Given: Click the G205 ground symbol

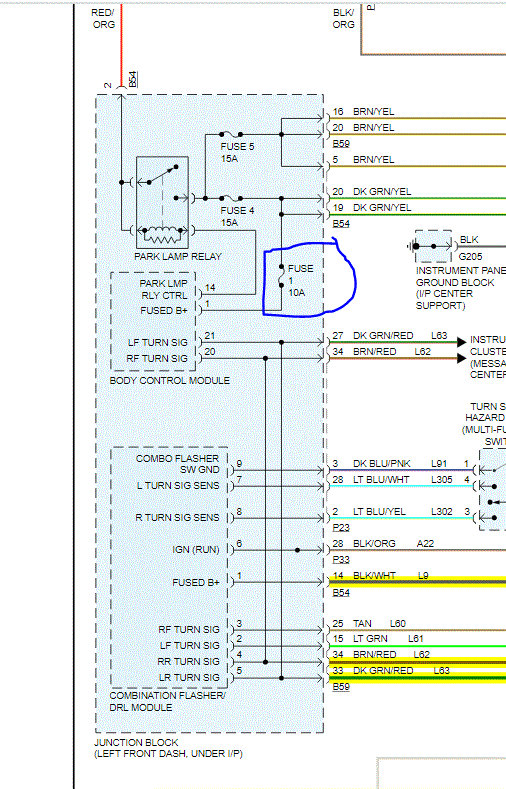Looking at the screenshot, I should click(414, 247).
